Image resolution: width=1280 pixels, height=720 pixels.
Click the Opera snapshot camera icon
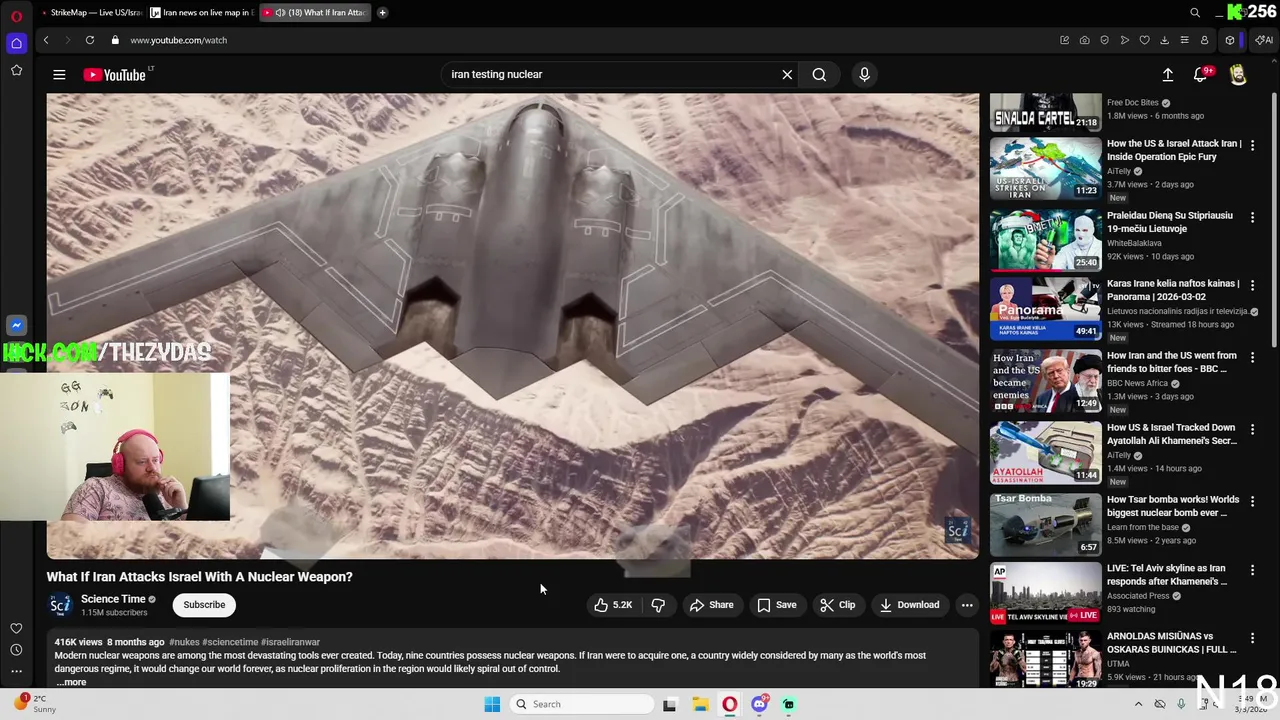point(1084,40)
